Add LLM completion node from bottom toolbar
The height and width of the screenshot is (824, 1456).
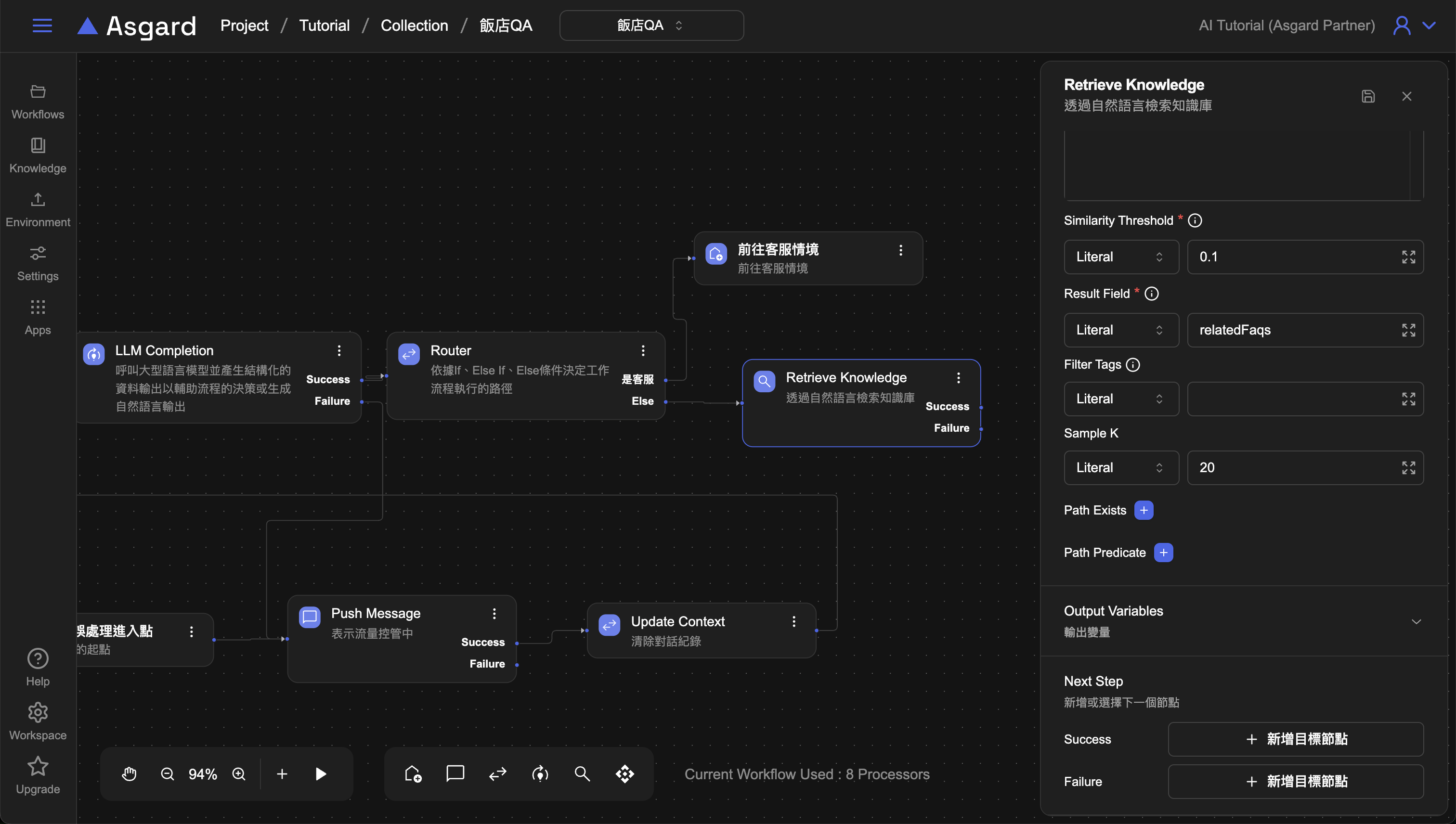pyautogui.click(x=540, y=773)
